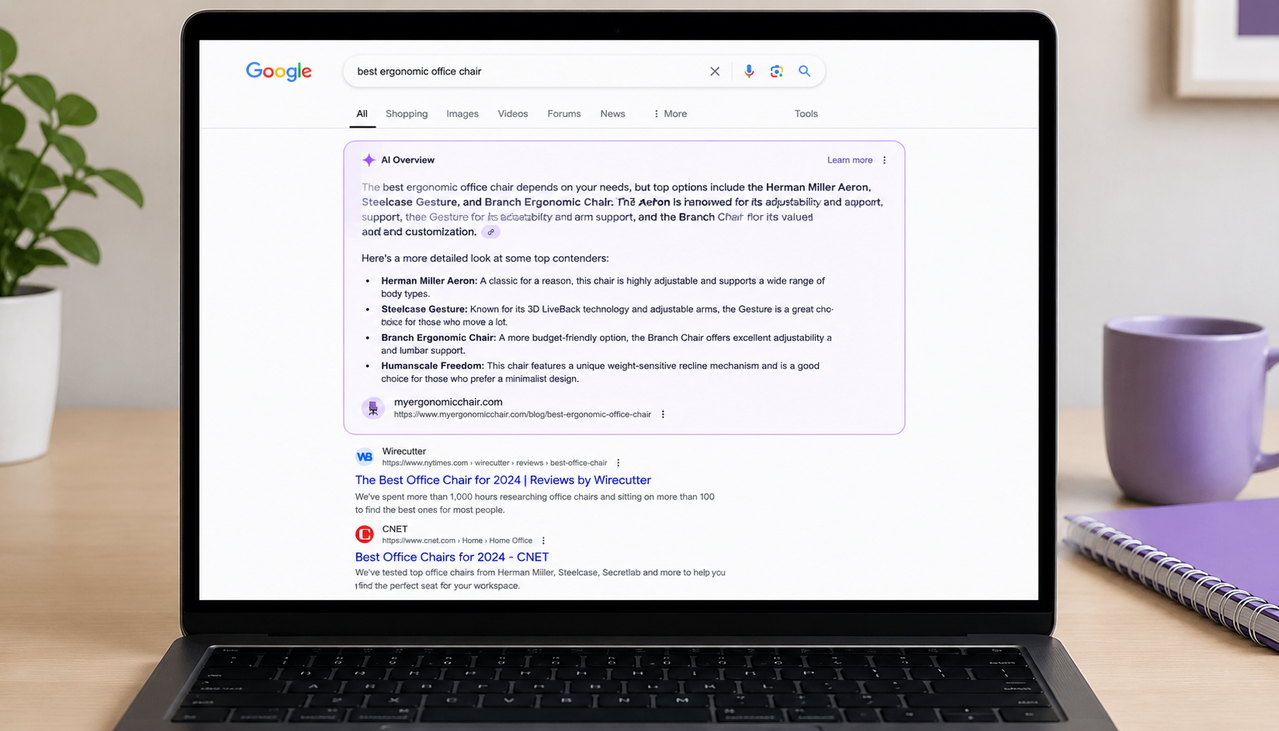Click 'Here's a more detailed look' sentence
This screenshot has height=731, width=1279.
coord(485,258)
